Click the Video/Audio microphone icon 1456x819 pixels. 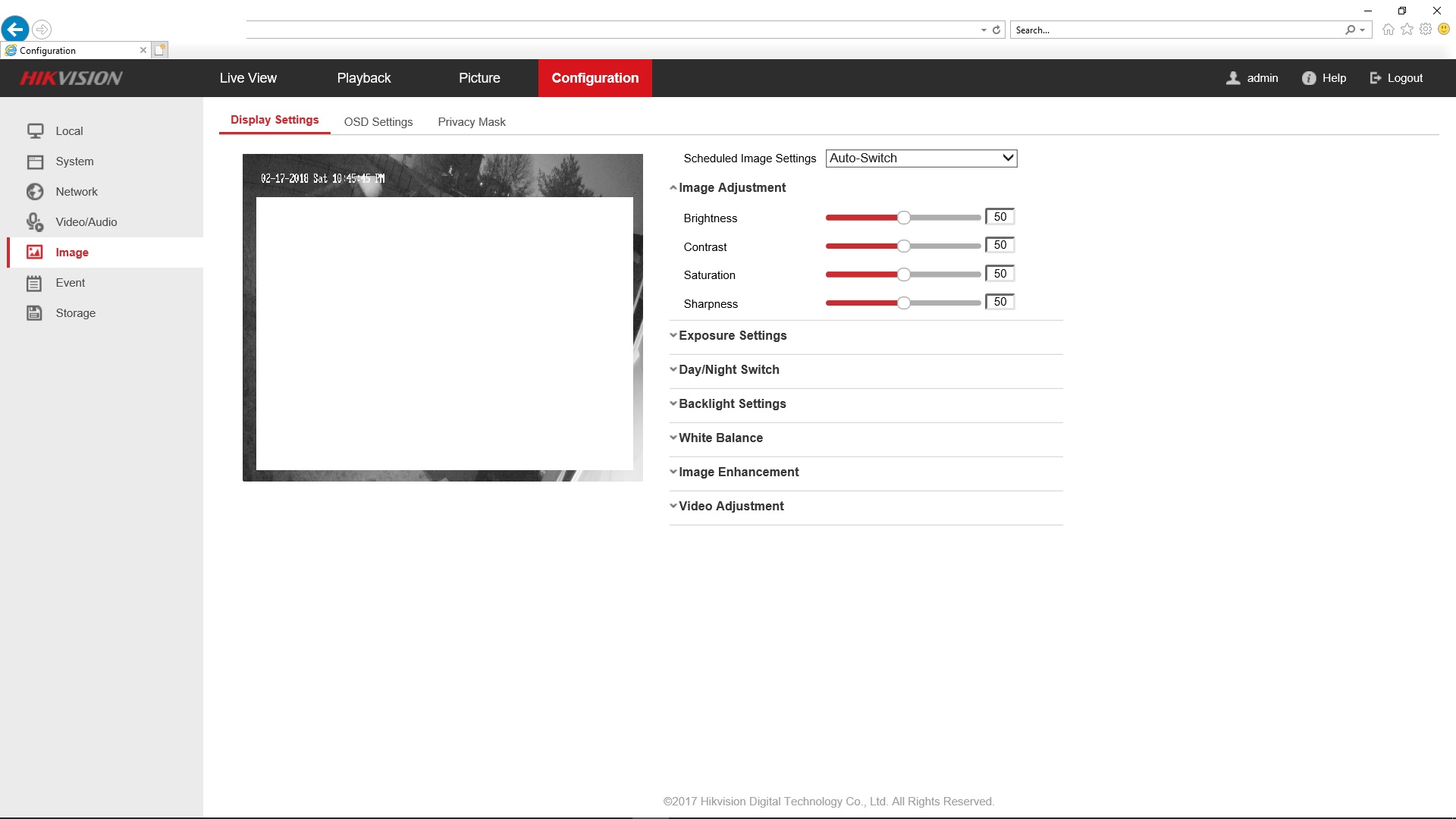35,222
